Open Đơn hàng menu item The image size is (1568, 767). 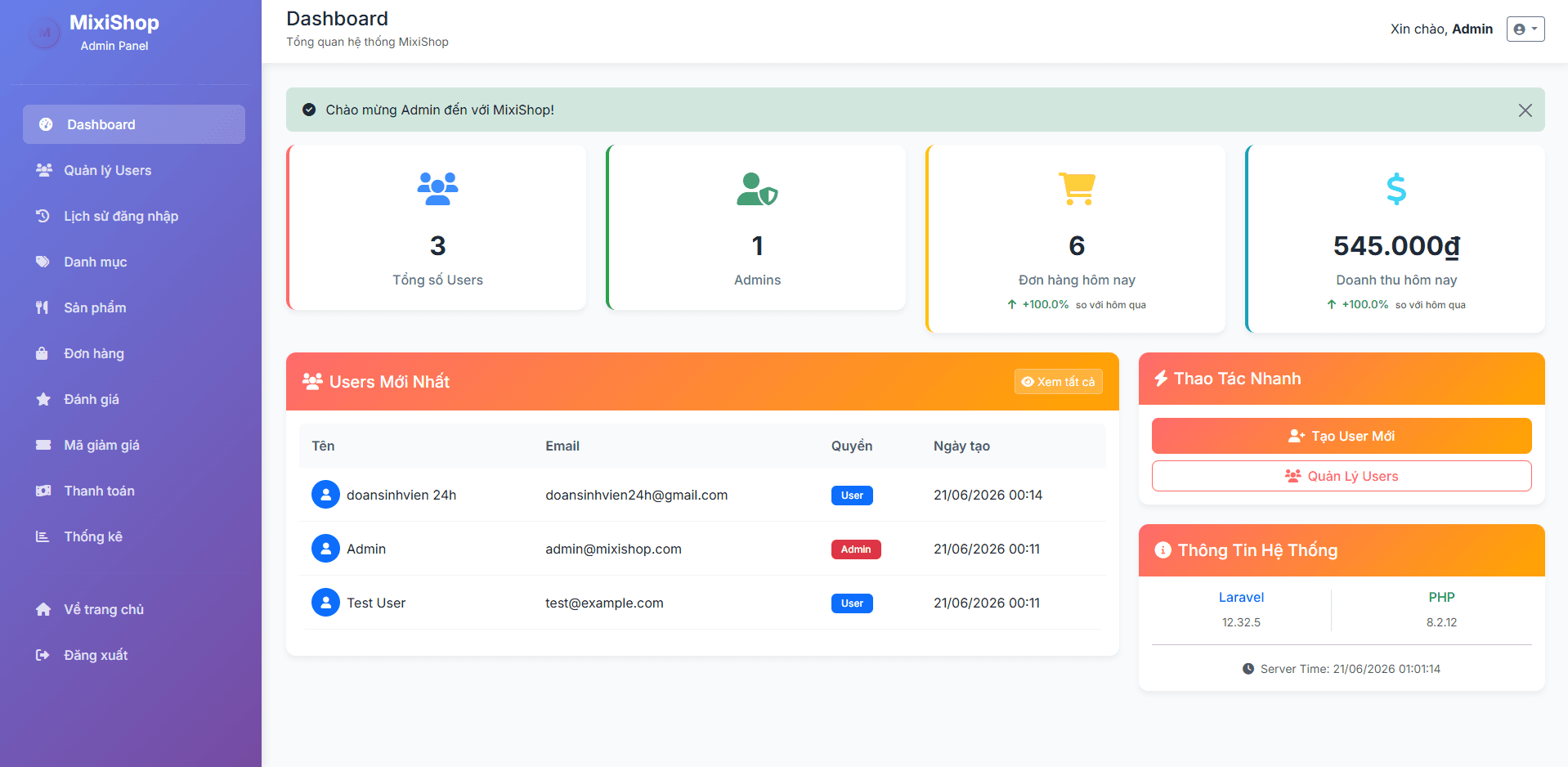[134, 353]
